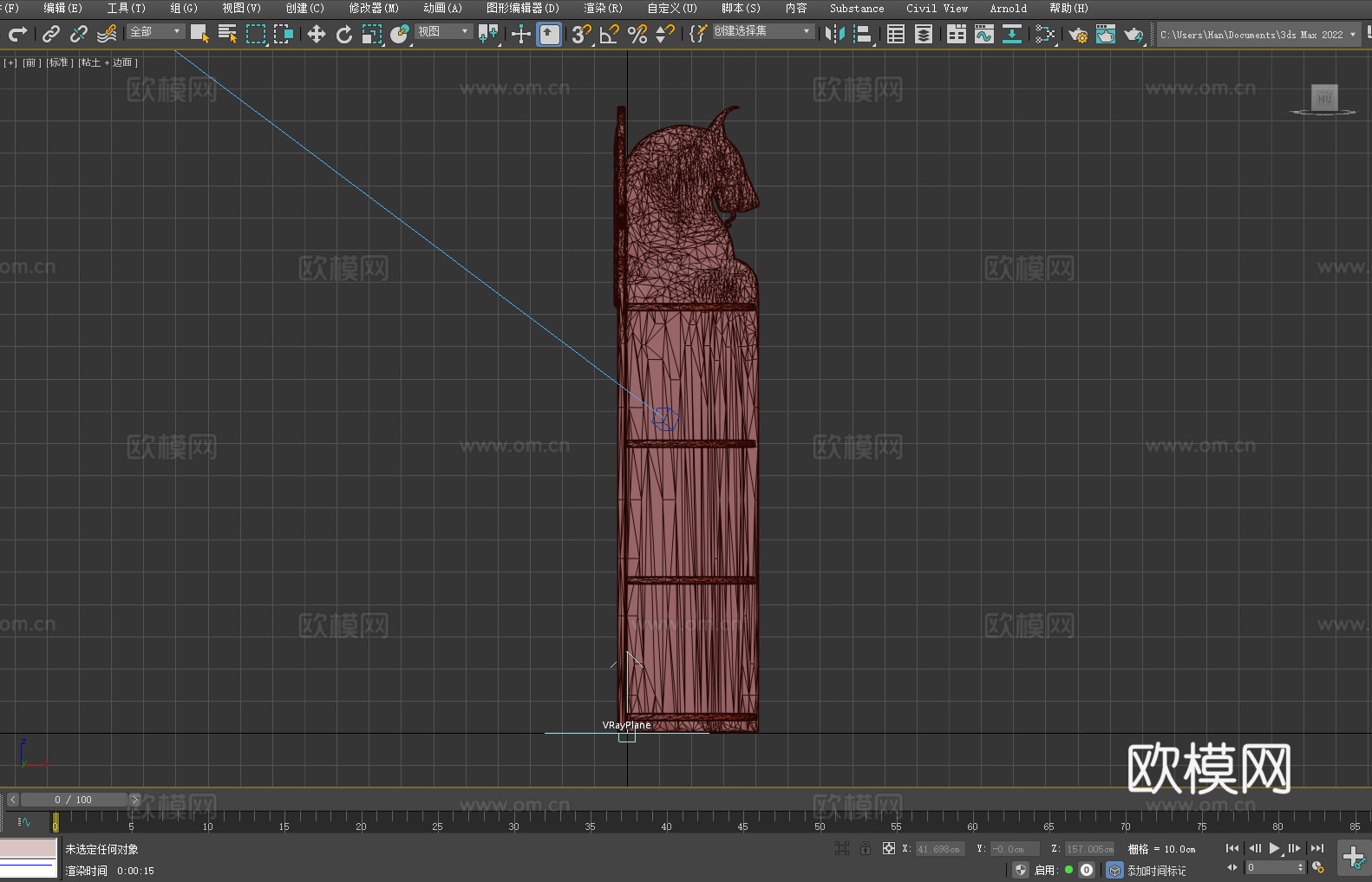The height and width of the screenshot is (882, 1372).
Task: Click the 添加时间标记 add time tag button
Action: [x=1157, y=870]
